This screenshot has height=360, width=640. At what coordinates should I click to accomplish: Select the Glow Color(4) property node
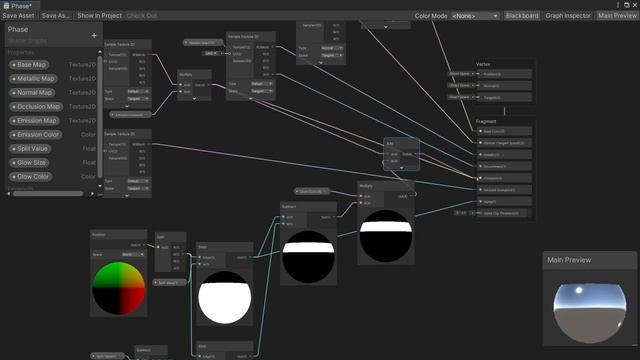(x=312, y=191)
